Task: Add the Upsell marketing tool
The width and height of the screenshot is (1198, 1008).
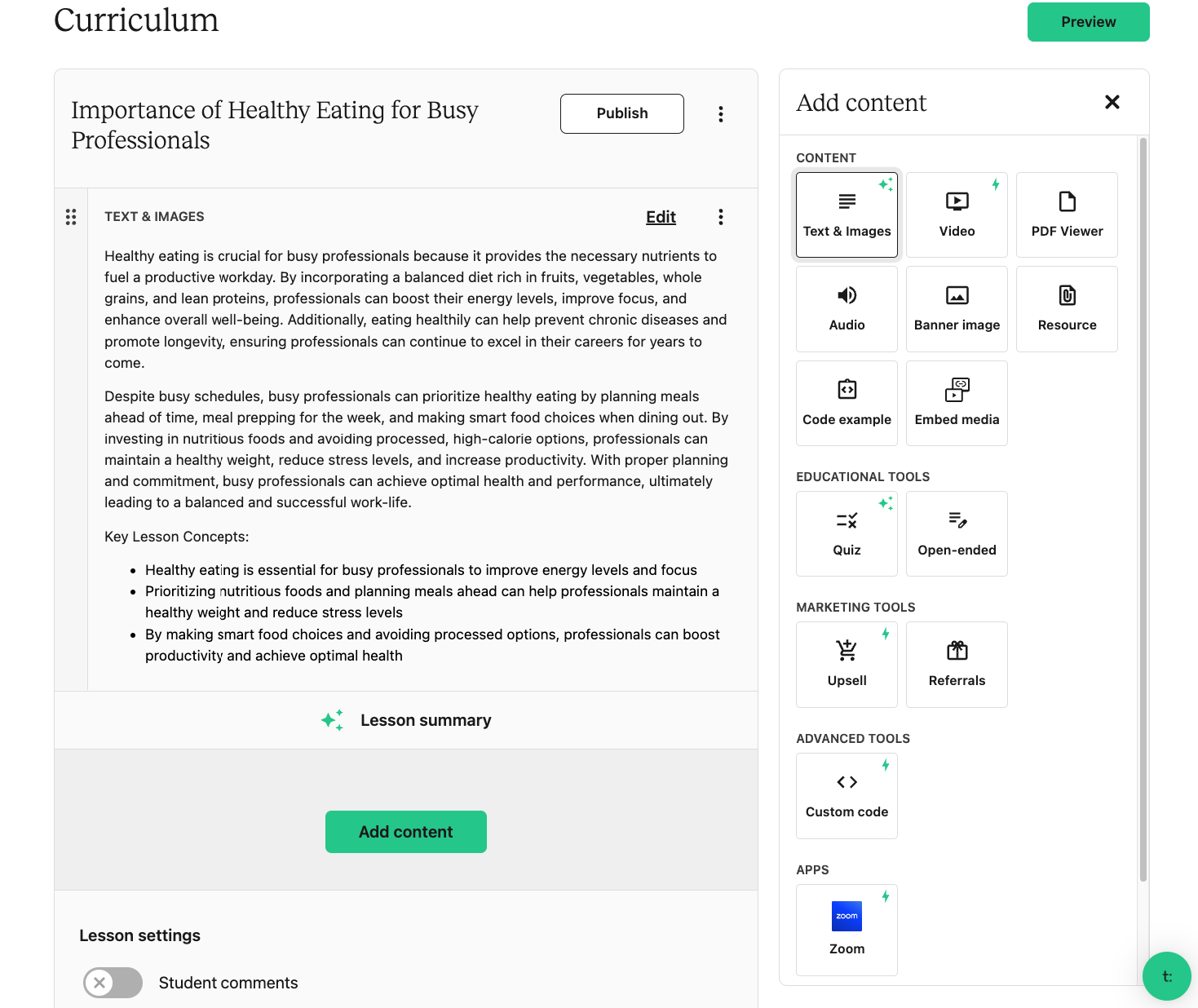Action: (x=847, y=665)
